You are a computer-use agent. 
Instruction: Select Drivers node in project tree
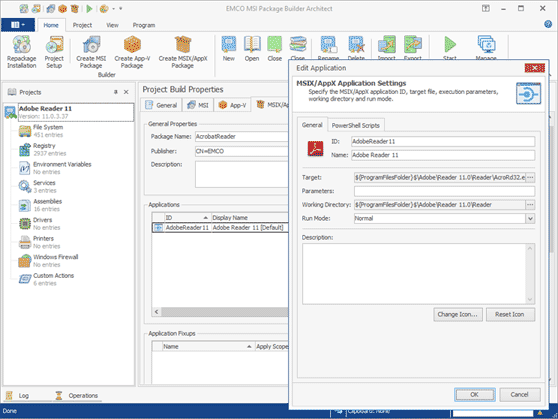pos(40,224)
